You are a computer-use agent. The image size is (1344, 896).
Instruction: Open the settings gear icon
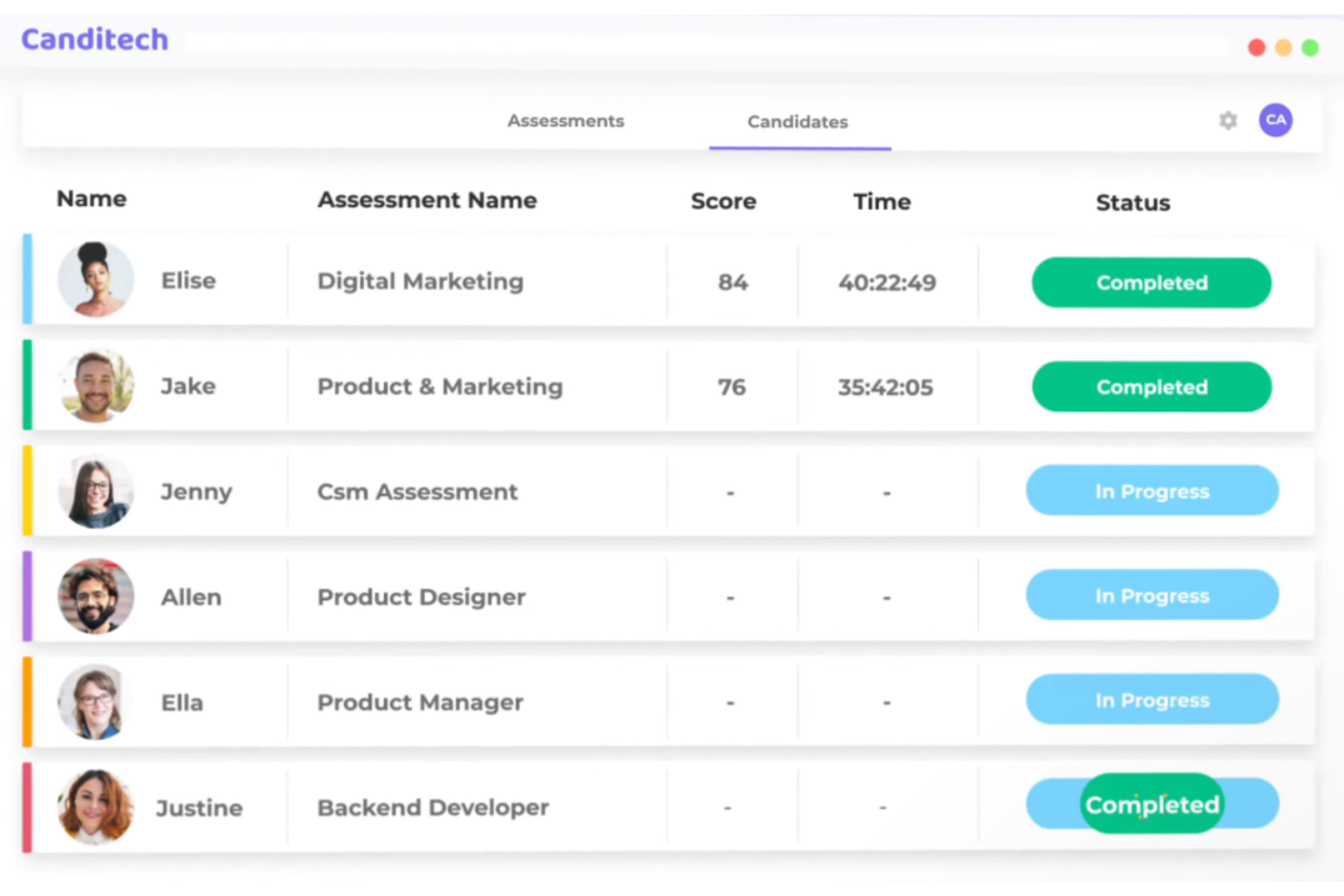(1228, 121)
